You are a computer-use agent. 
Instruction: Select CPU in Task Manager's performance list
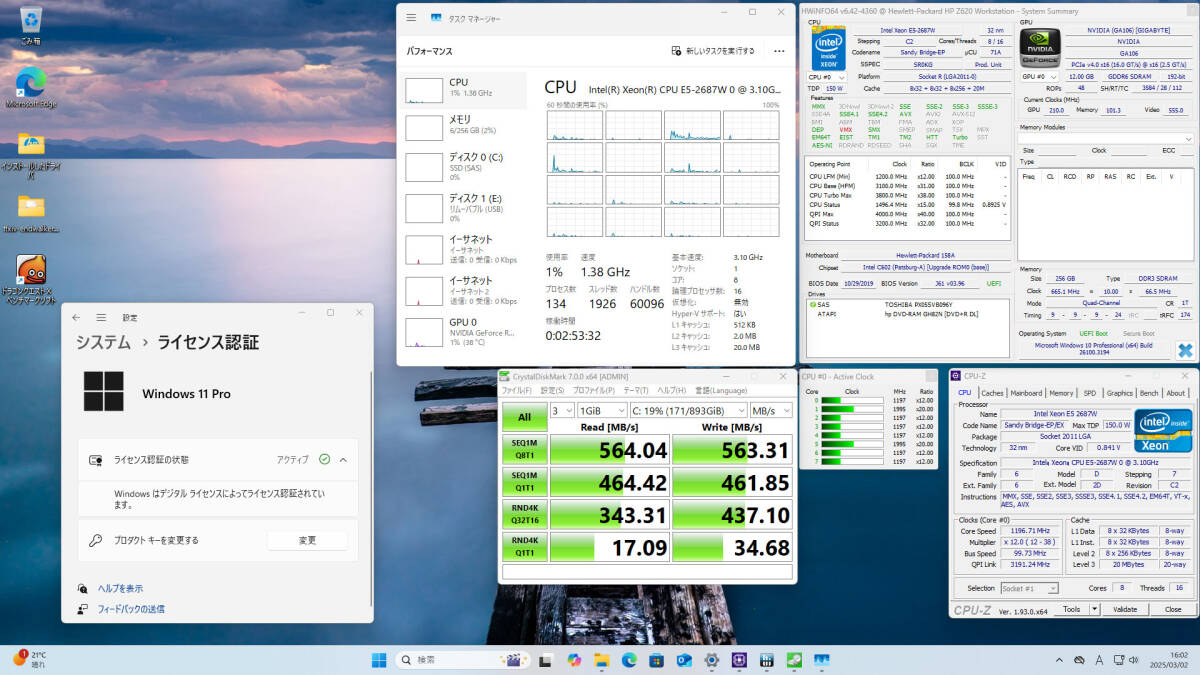pyautogui.click(x=464, y=89)
